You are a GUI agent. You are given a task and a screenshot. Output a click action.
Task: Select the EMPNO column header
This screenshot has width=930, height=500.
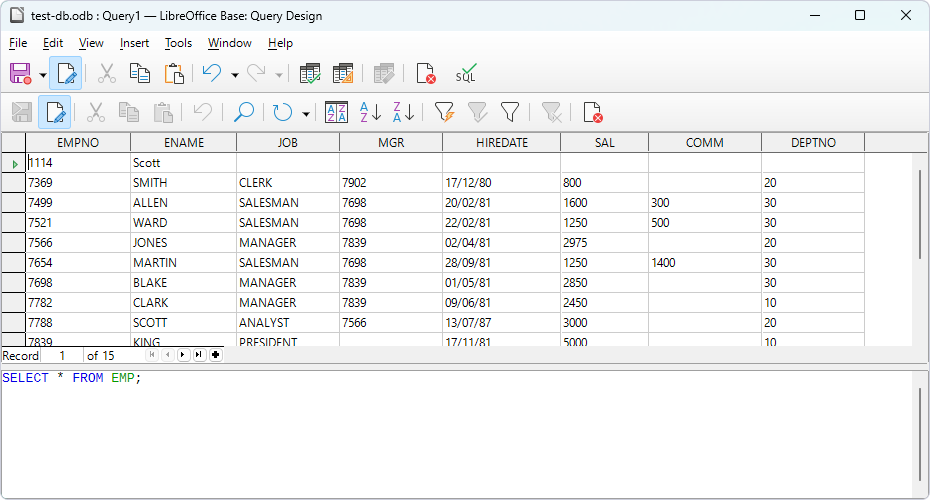[x=78, y=142]
